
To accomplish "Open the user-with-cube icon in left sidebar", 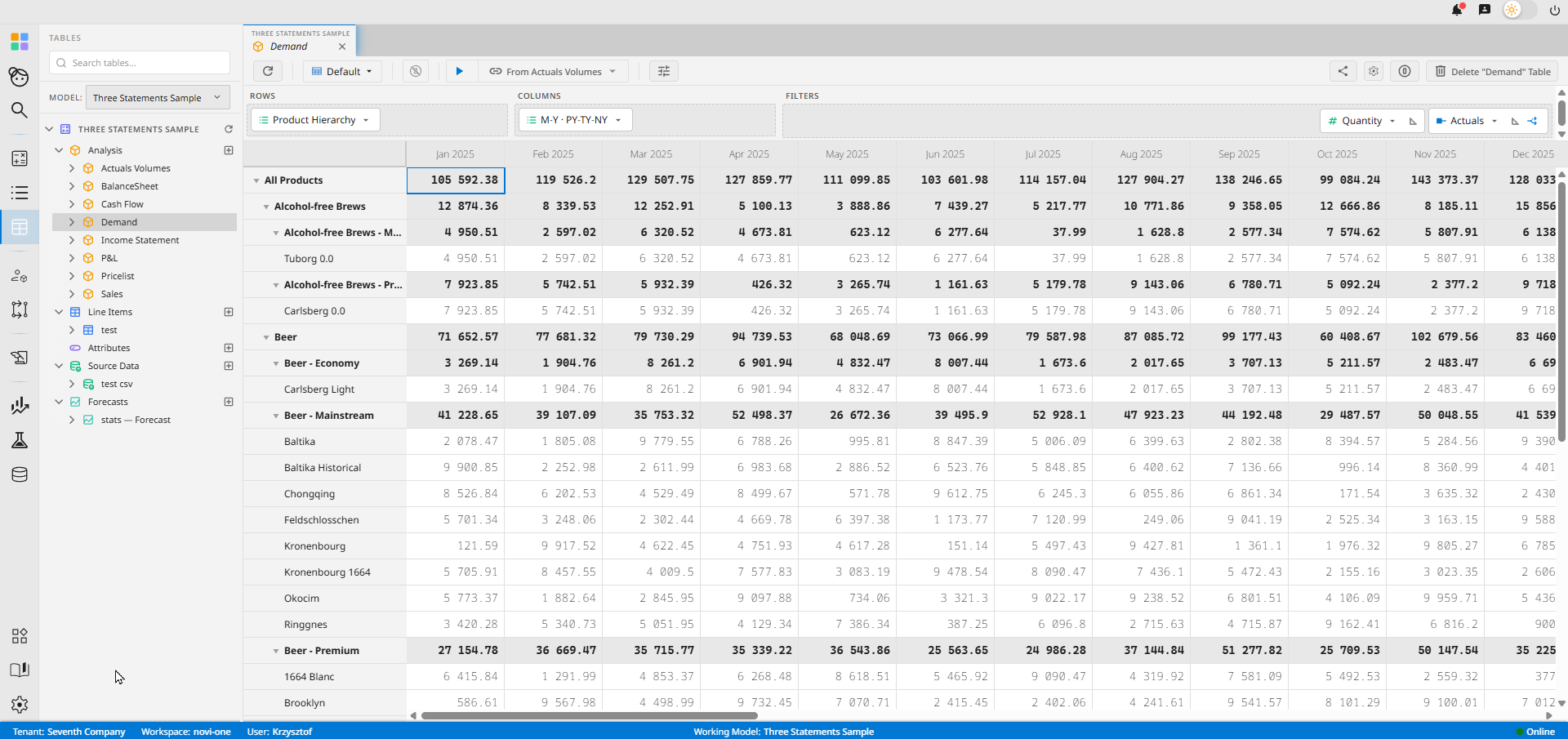I will [x=20, y=275].
